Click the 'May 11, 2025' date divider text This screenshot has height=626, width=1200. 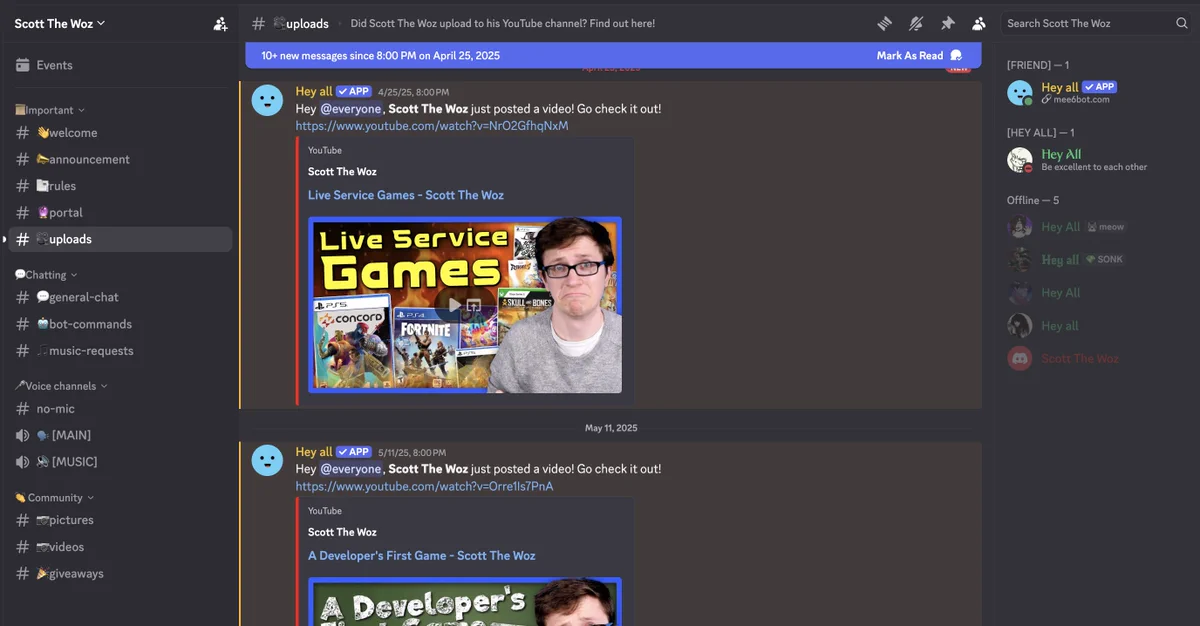pos(611,428)
